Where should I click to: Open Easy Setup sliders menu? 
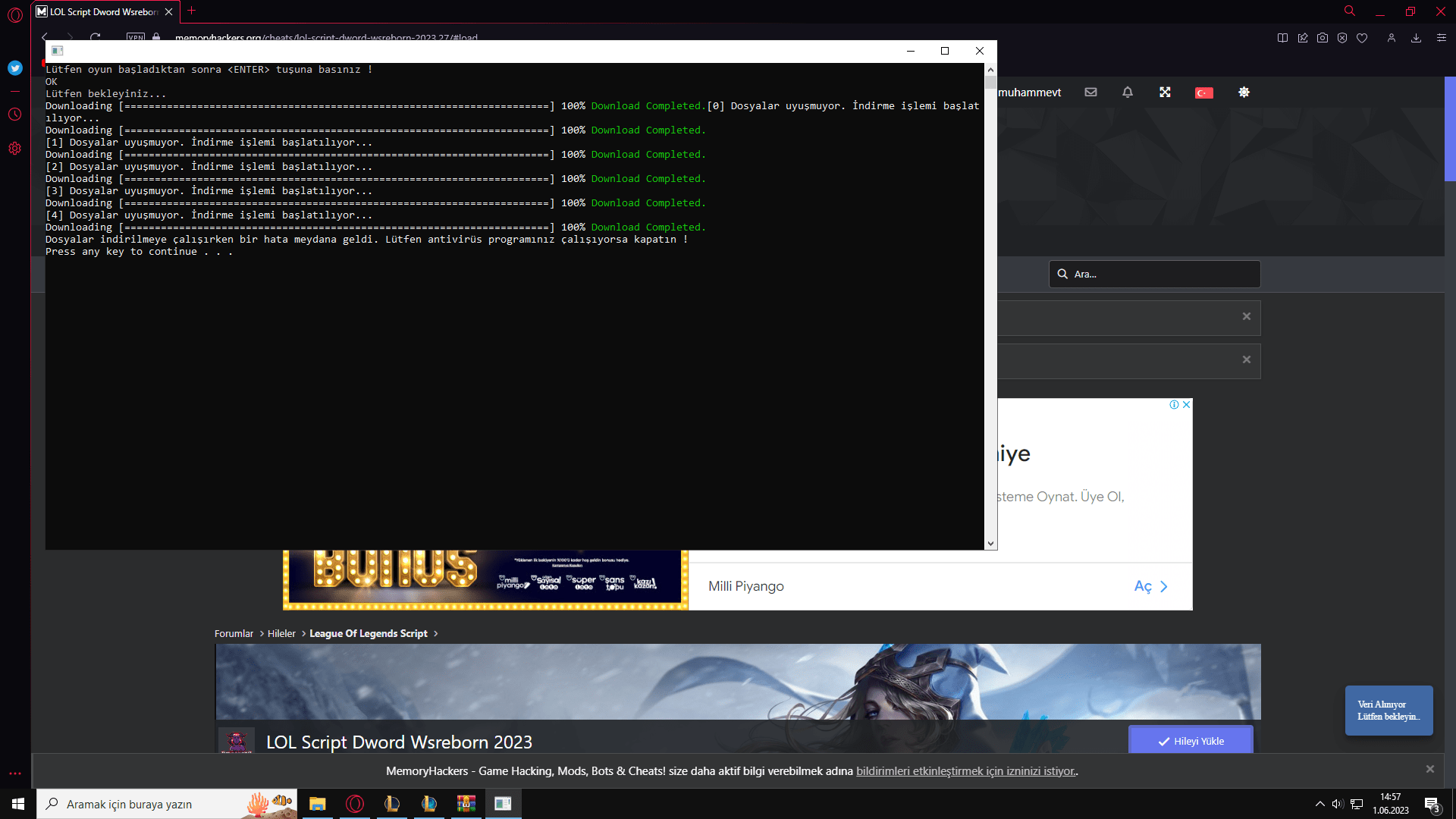[x=1442, y=38]
